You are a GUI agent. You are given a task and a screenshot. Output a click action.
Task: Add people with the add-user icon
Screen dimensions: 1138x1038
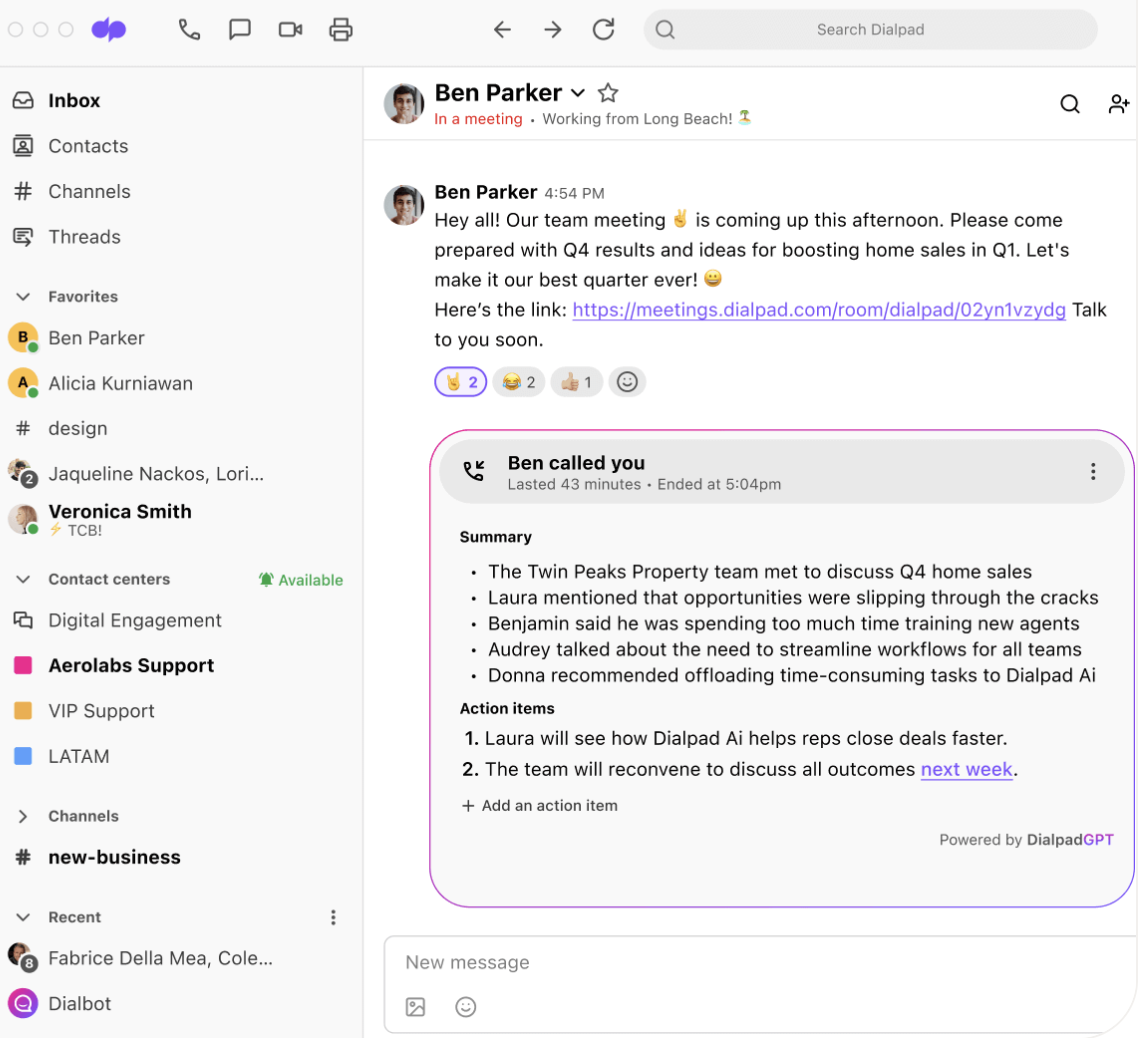[1118, 105]
